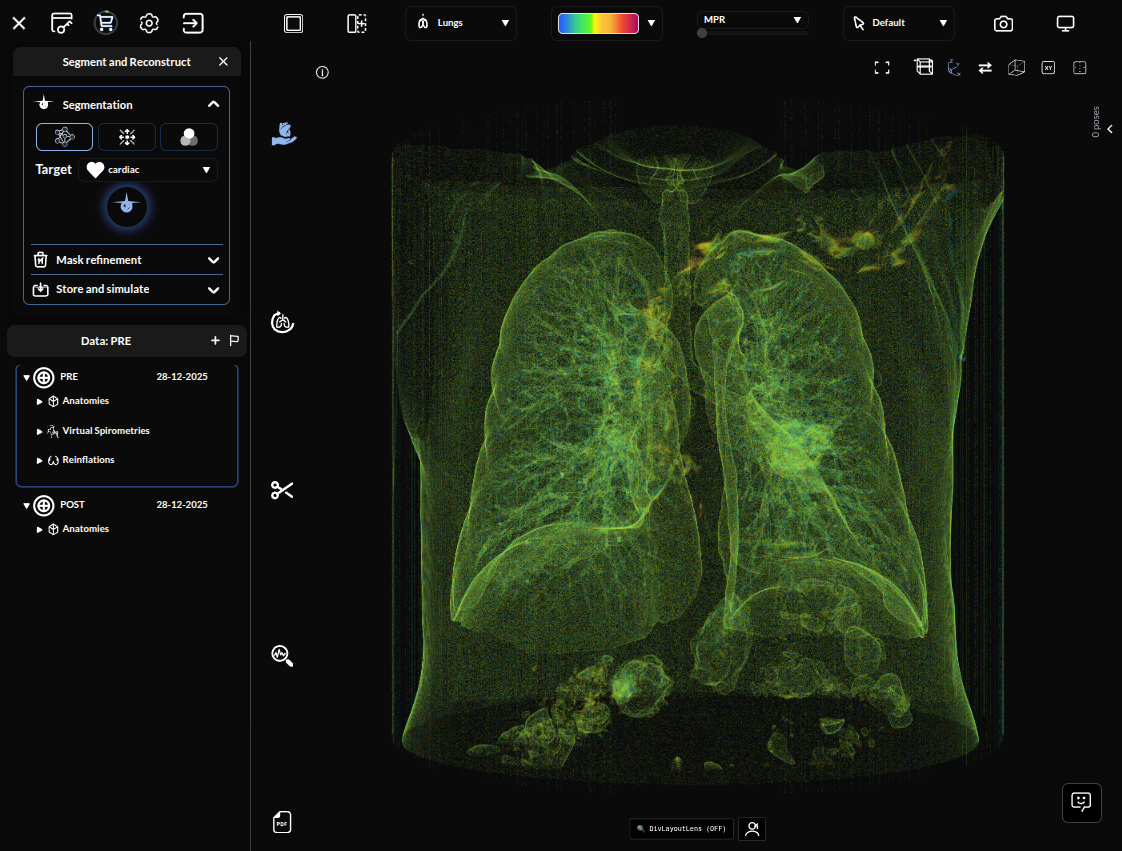Select the hand manipulation tool in sidebar
The height and width of the screenshot is (851, 1122).
coord(282,133)
